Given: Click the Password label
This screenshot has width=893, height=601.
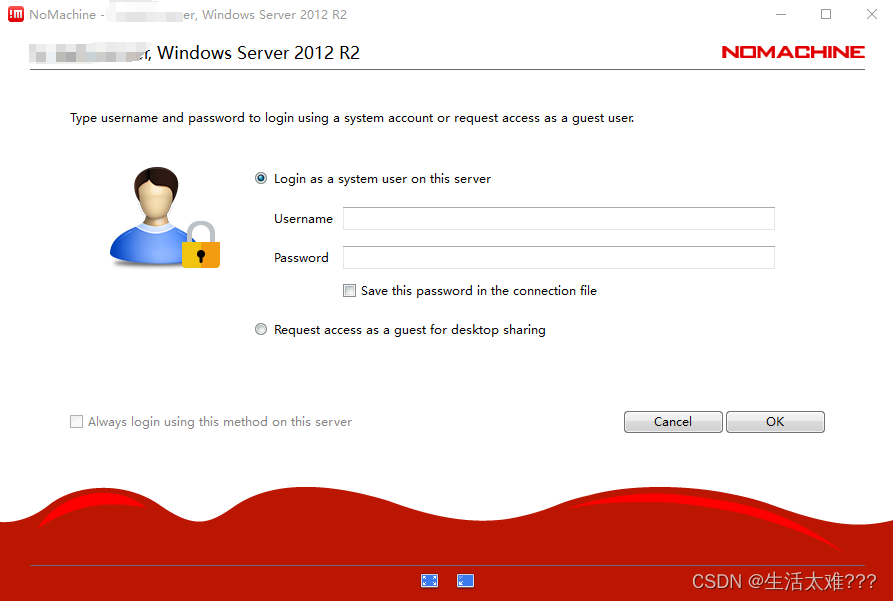Looking at the screenshot, I should pos(301,257).
